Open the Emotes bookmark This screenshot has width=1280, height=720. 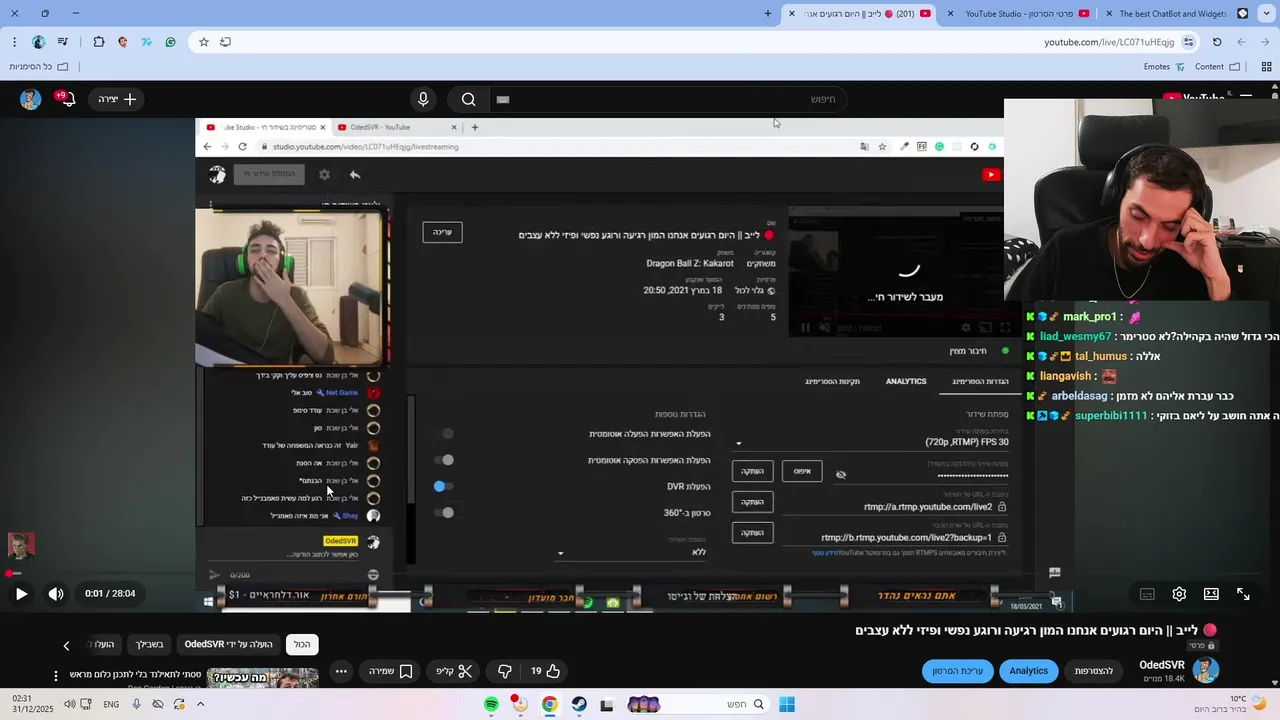(1164, 67)
